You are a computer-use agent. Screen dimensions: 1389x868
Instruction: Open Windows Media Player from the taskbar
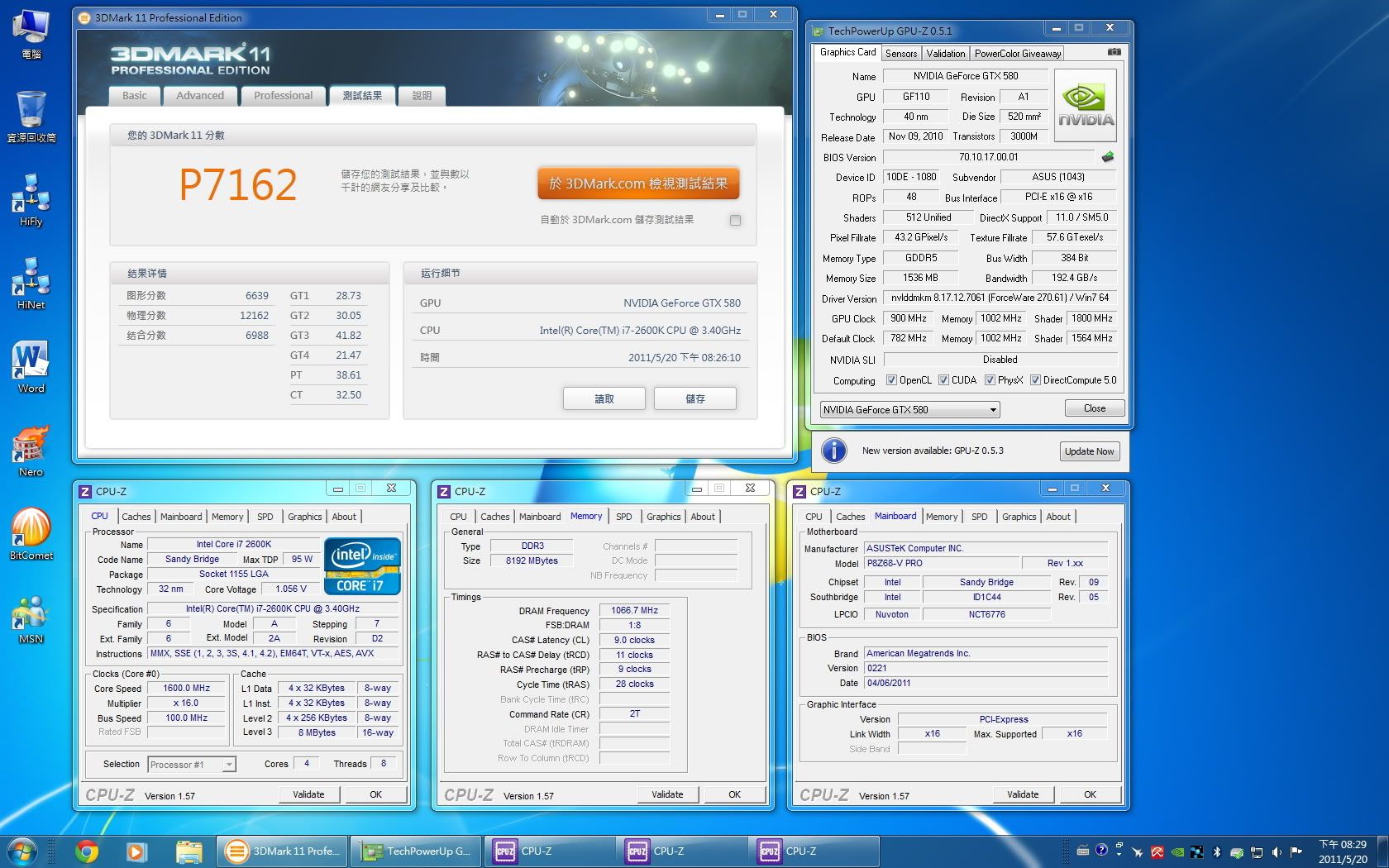(136, 851)
